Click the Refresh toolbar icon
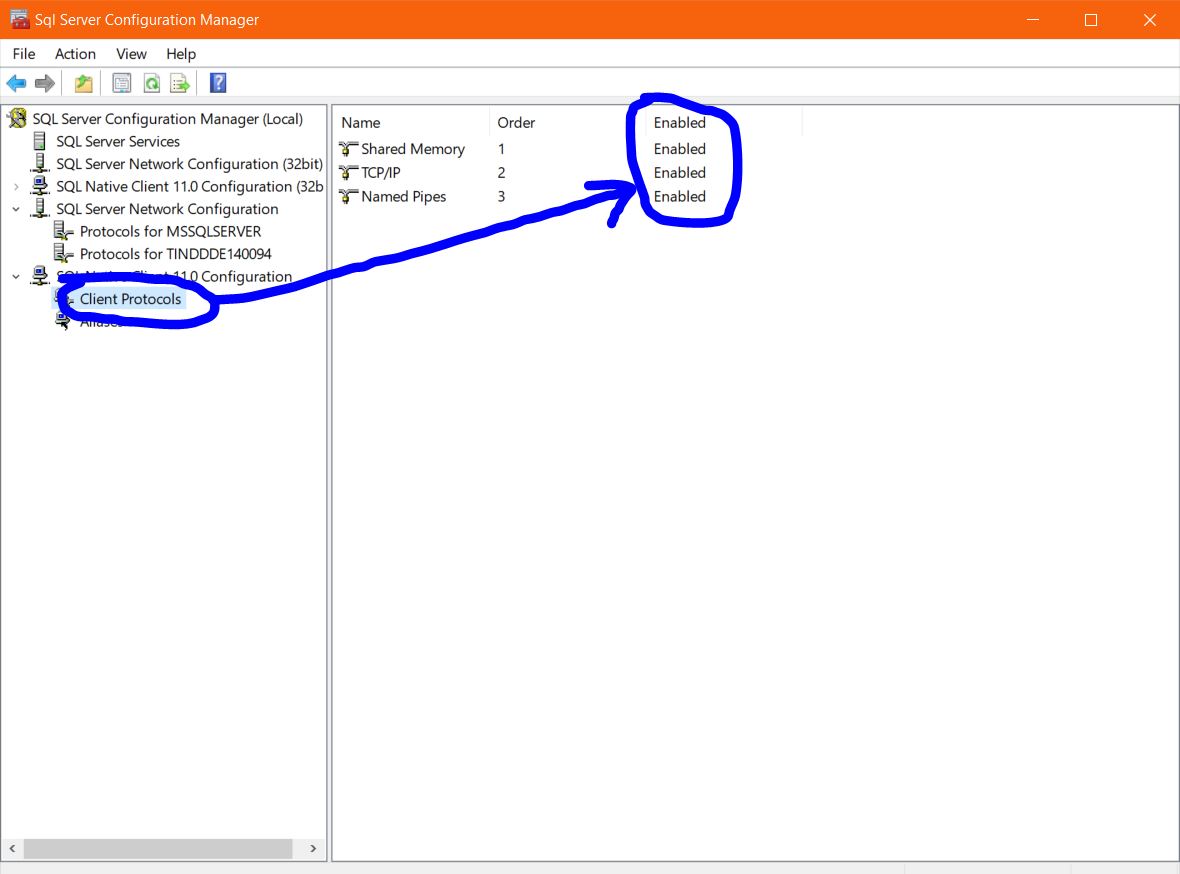The width and height of the screenshot is (1180, 874). coord(151,84)
